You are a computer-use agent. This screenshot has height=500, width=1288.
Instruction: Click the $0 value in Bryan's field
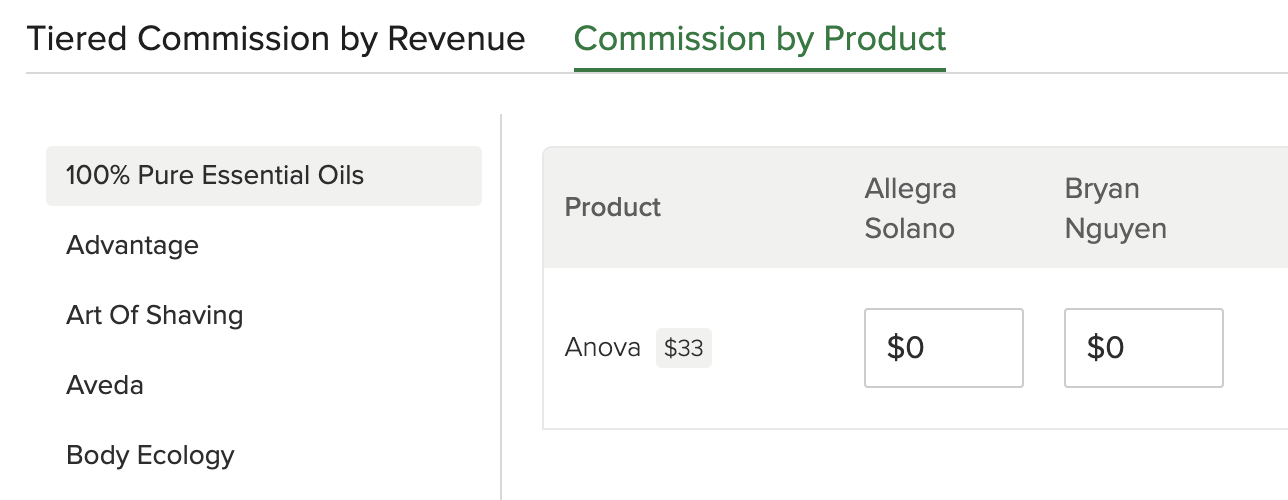tap(1105, 348)
